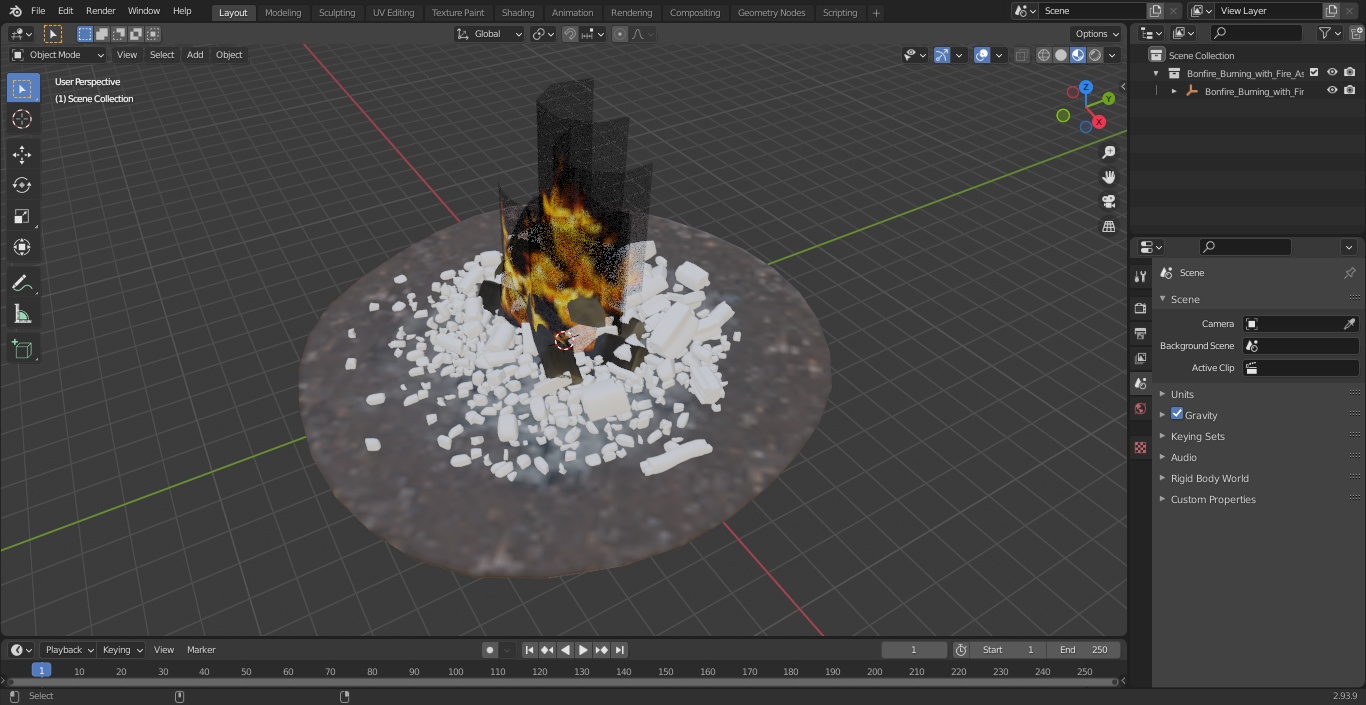Open the Global transform orientation dropdown
Screen dimensions: 1366x705
(x=490, y=34)
